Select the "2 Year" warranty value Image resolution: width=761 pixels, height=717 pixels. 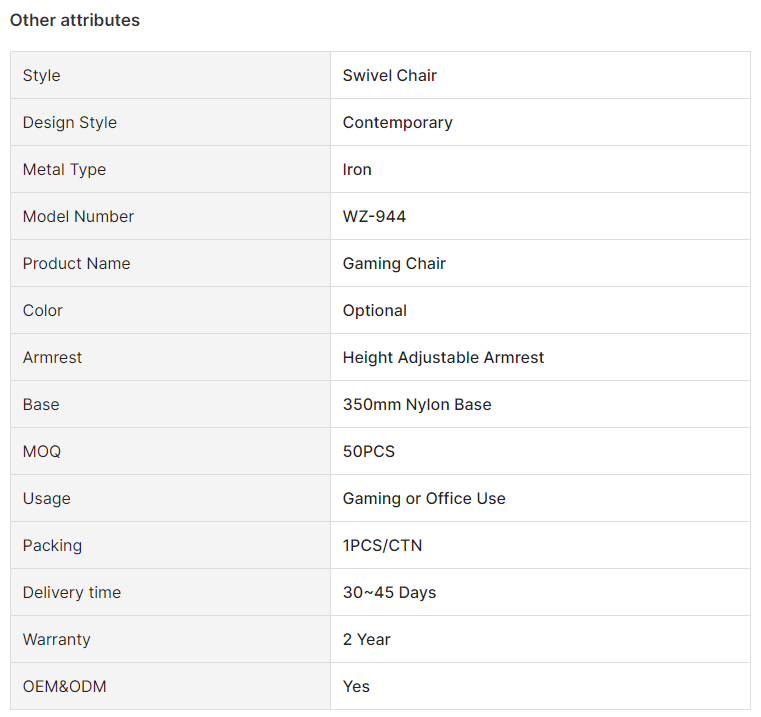tap(366, 639)
